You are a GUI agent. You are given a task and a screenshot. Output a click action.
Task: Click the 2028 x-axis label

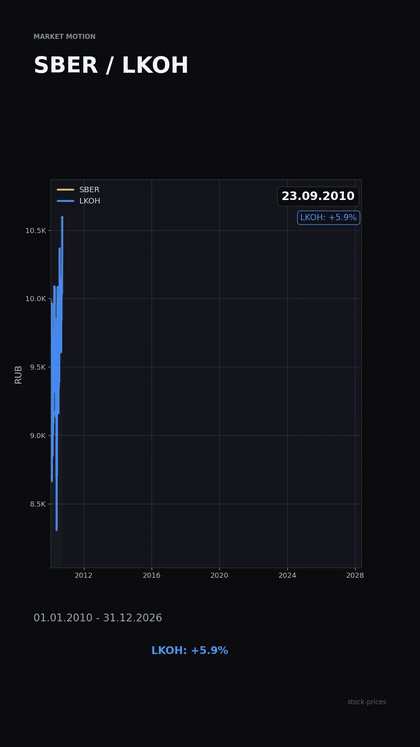355,575
